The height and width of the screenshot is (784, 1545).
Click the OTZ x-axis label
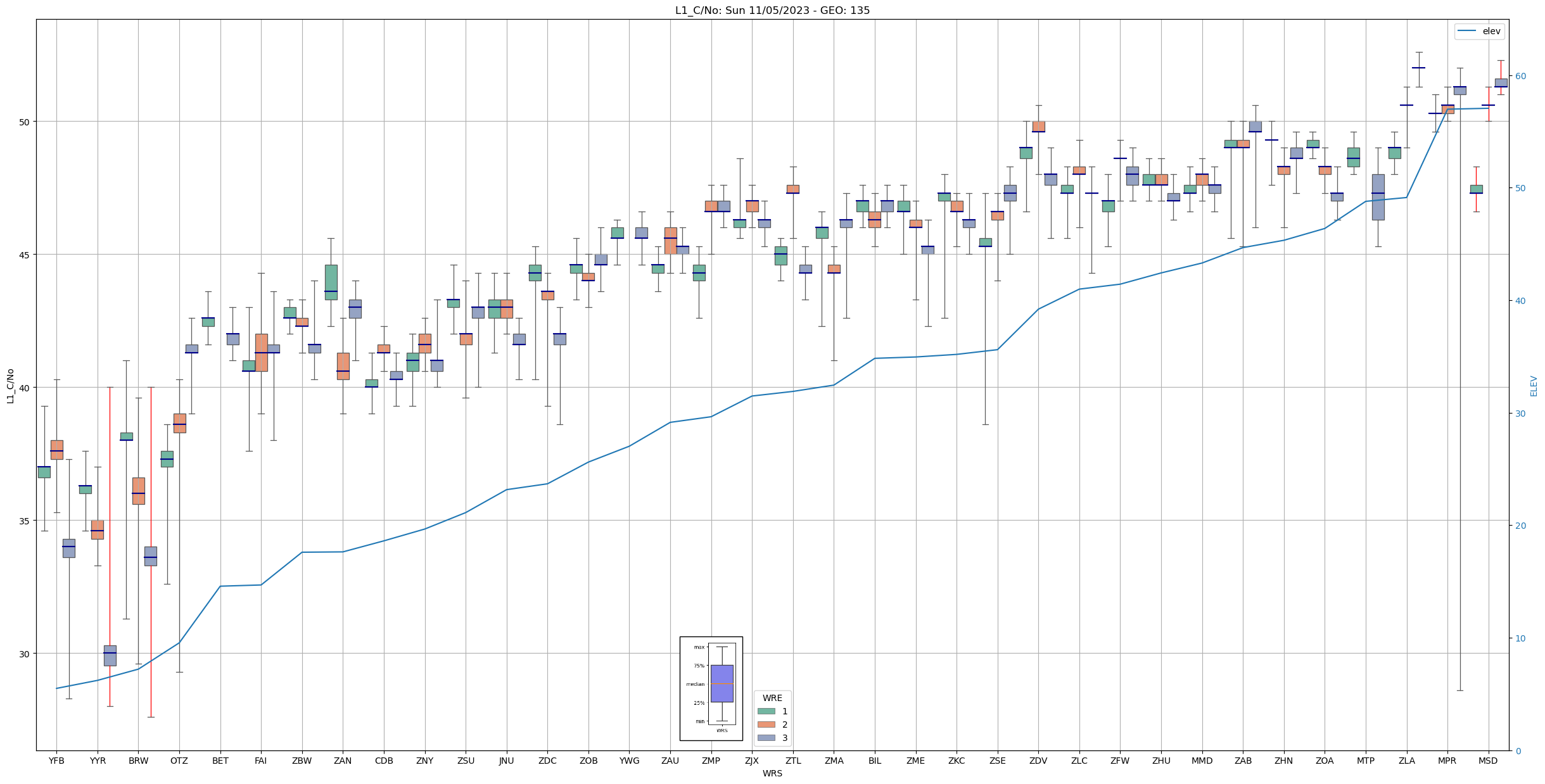coord(179,761)
